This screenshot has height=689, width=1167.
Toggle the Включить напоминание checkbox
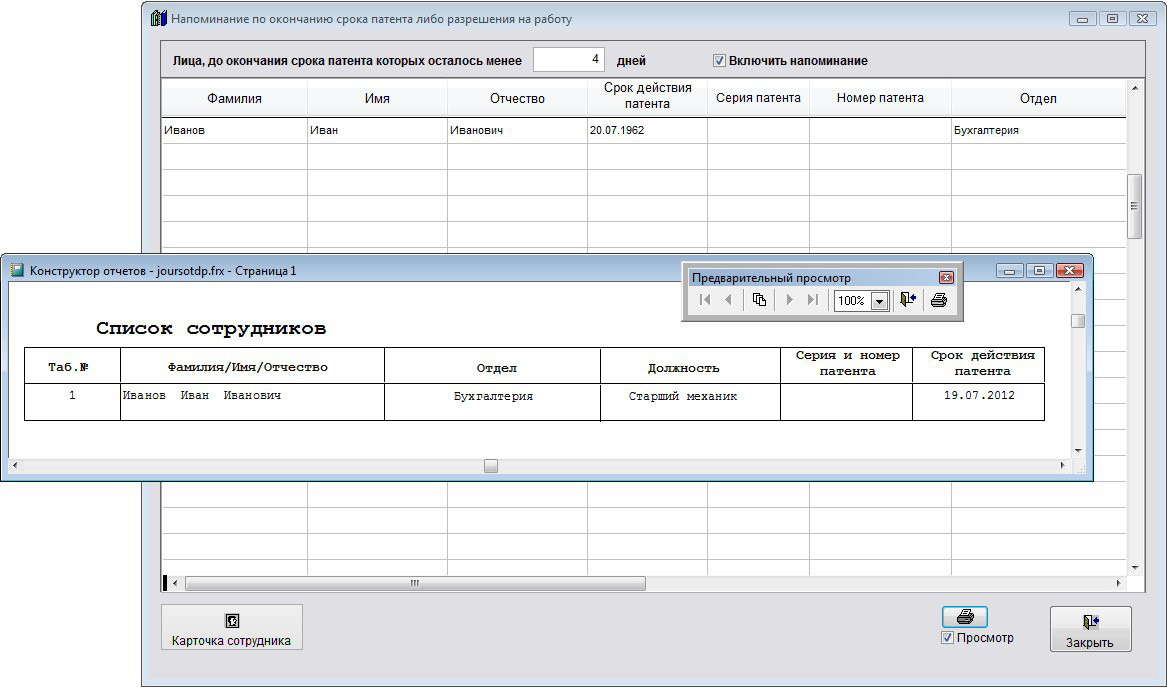(x=719, y=61)
